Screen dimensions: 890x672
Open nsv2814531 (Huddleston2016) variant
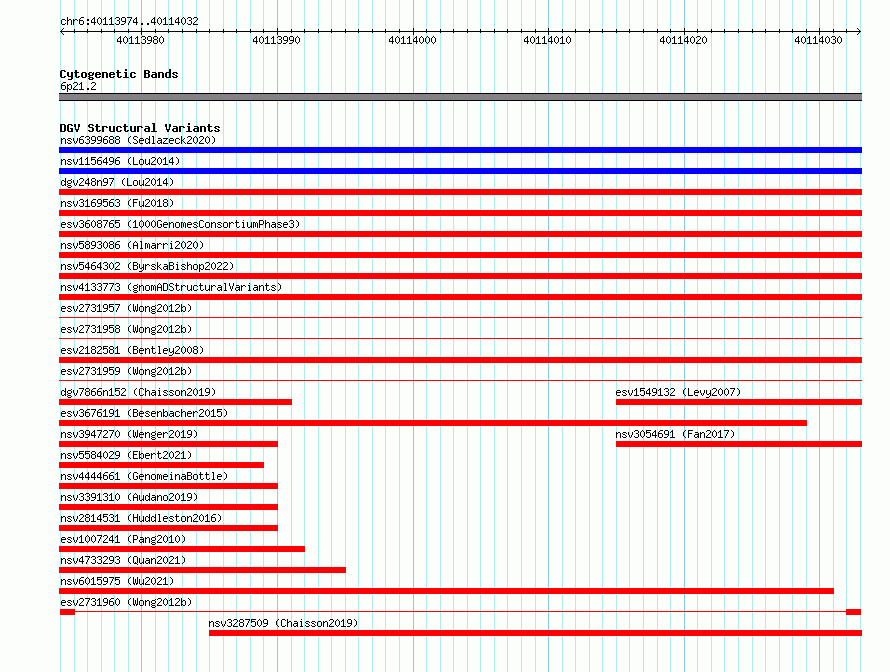[x=141, y=518]
